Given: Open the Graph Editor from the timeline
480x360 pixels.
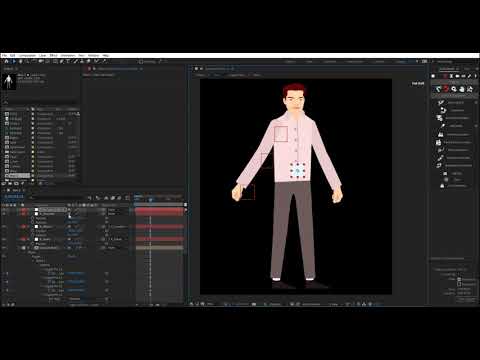Looking at the screenshot, I should (x=127, y=198).
